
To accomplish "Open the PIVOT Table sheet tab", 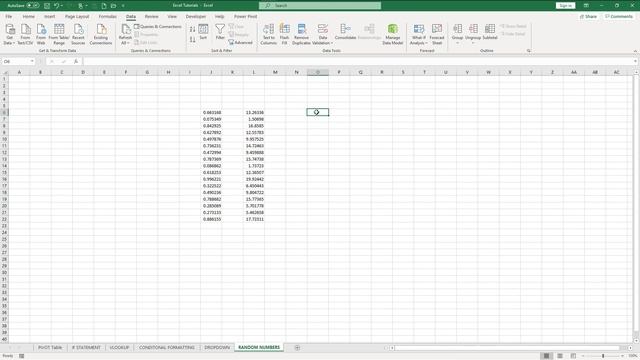I will point(50,347).
